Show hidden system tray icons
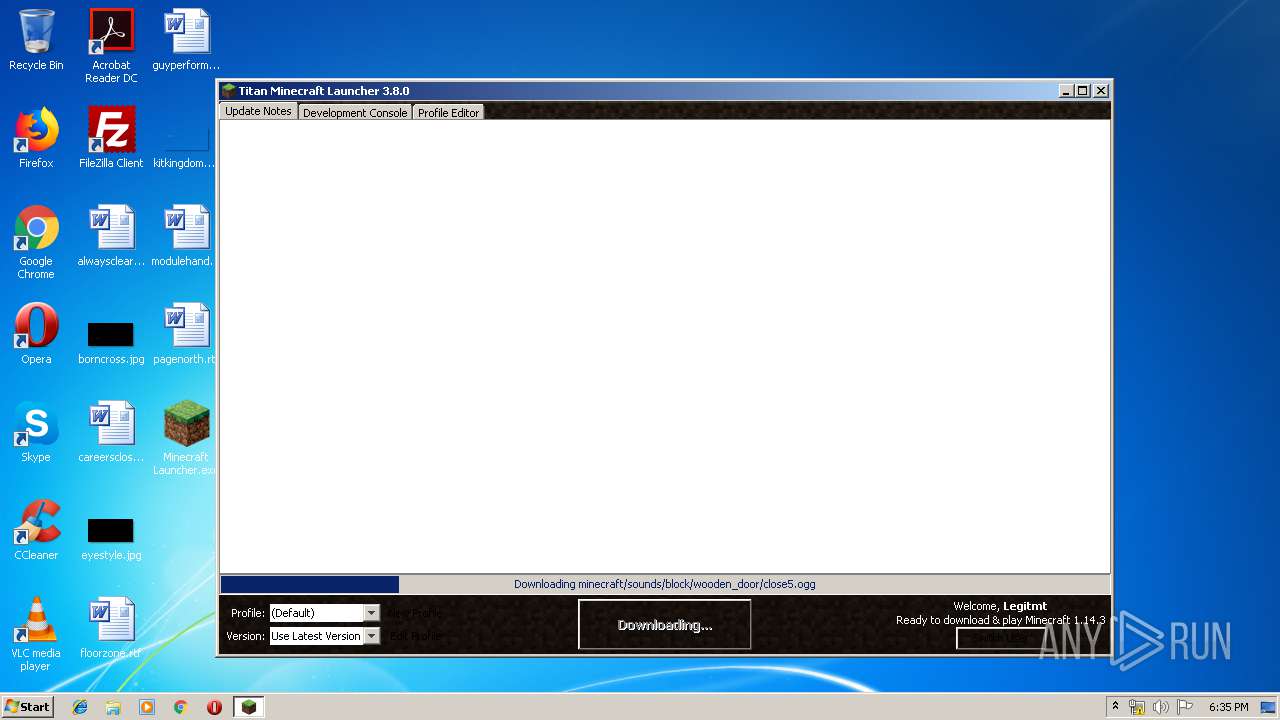The height and width of the screenshot is (720, 1280). click(1115, 707)
